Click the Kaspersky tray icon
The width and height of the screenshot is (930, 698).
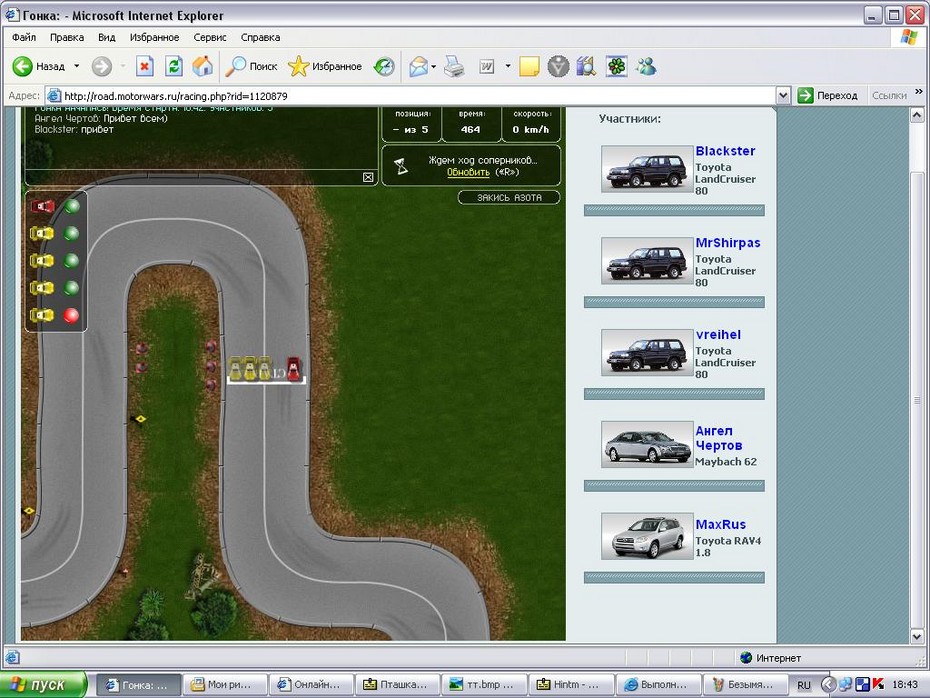pyautogui.click(x=878, y=684)
